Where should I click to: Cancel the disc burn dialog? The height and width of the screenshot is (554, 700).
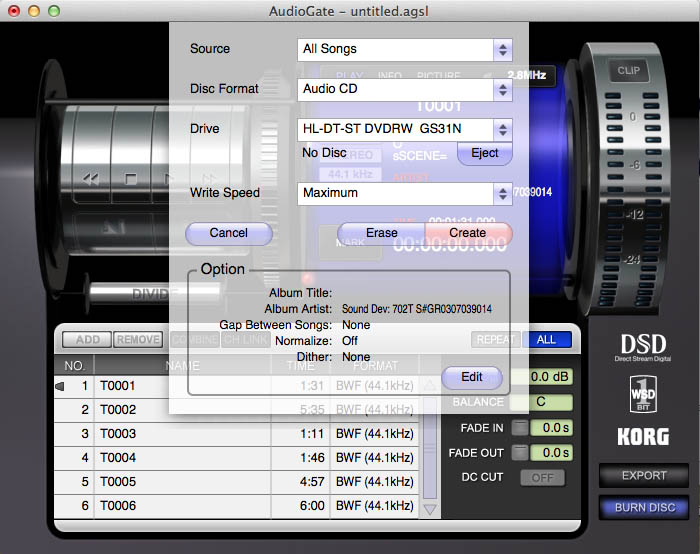point(229,233)
